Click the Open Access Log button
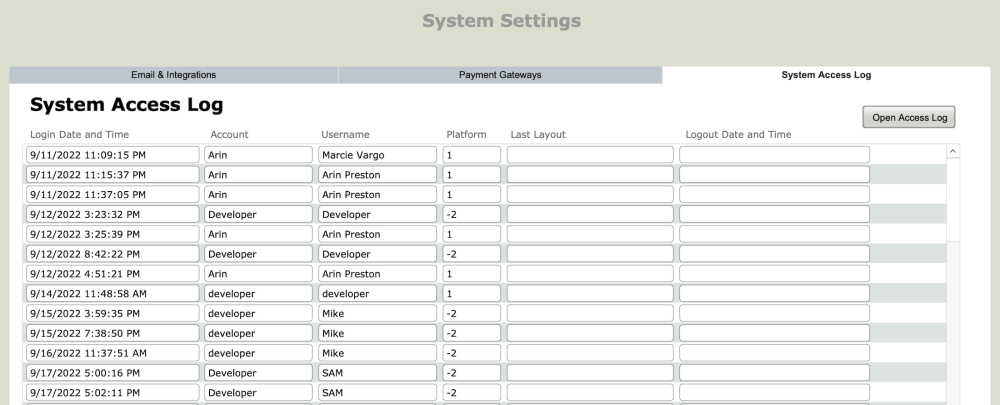 908,117
